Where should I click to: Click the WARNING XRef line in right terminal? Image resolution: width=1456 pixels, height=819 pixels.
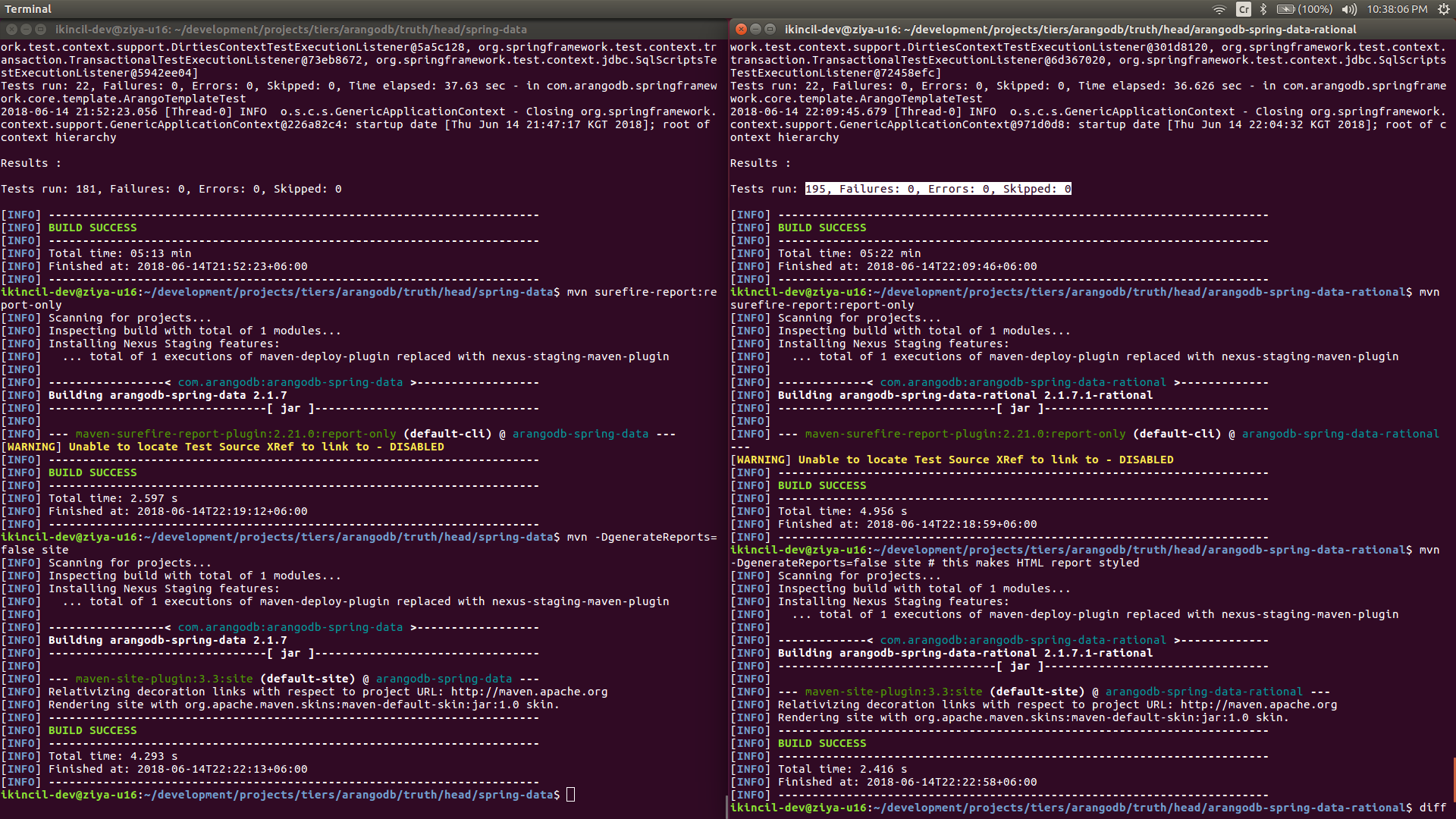(x=952, y=460)
